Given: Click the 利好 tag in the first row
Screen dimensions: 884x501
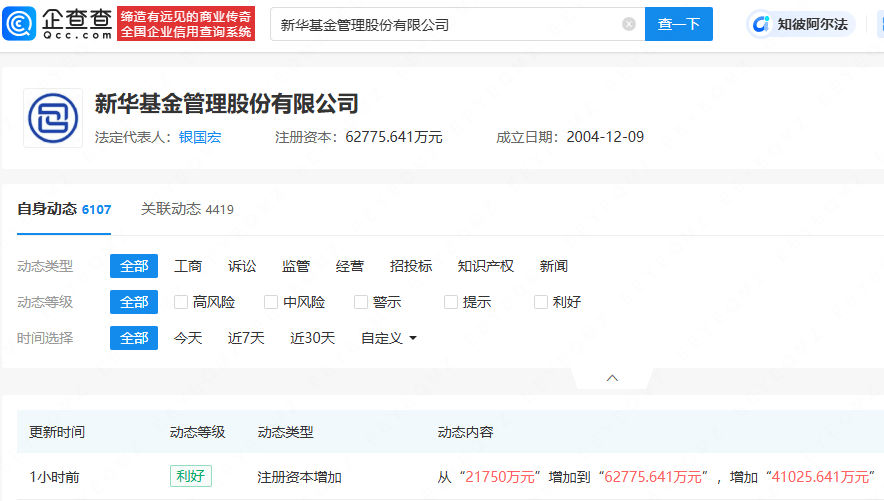Looking at the screenshot, I should pyautogui.click(x=191, y=476).
